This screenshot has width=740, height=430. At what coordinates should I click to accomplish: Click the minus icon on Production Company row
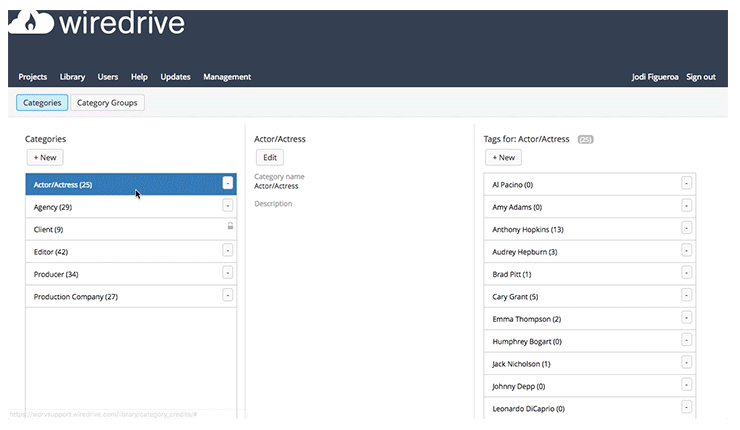(x=227, y=295)
